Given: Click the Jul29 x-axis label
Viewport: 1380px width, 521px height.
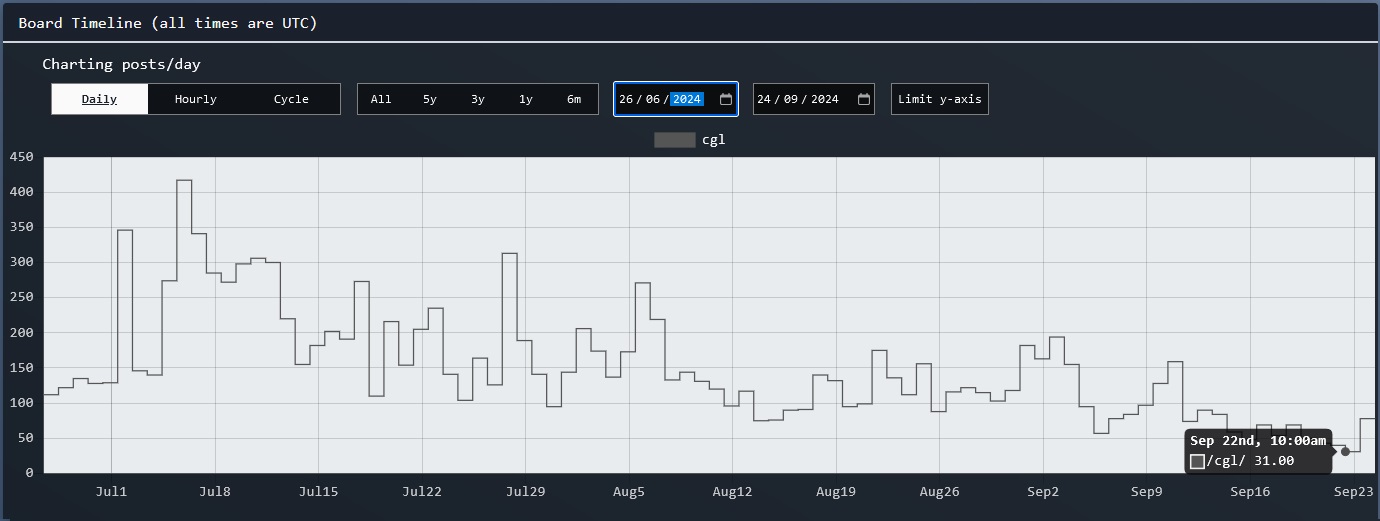Looking at the screenshot, I should 525,491.
